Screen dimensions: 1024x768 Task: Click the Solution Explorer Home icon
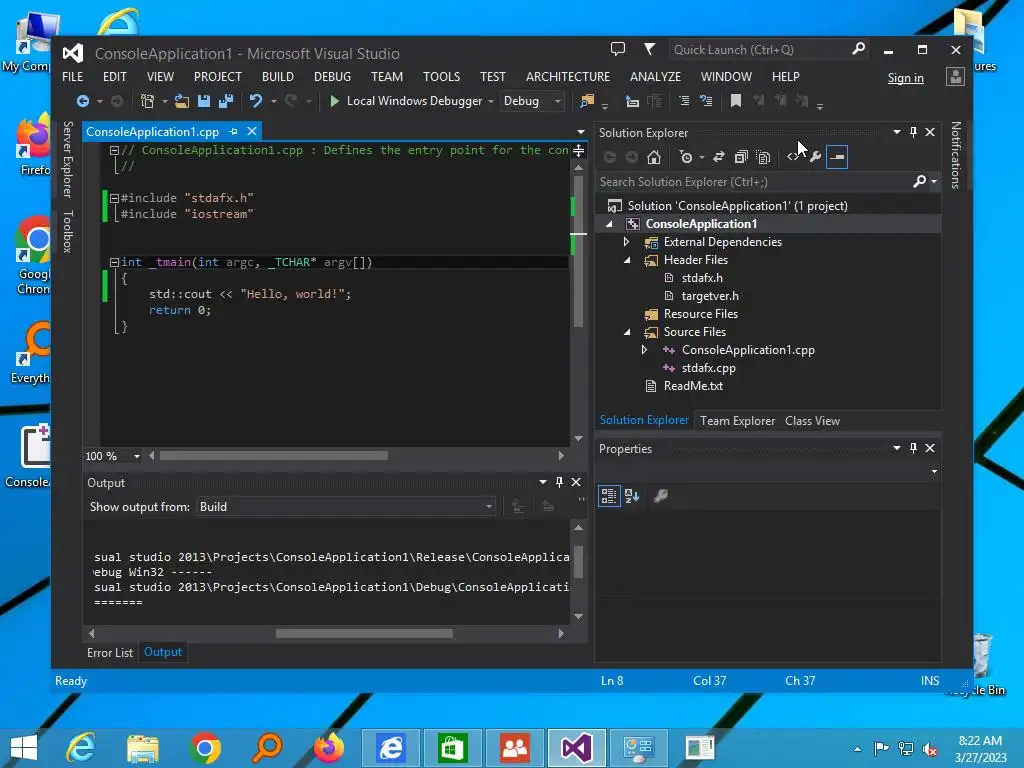coord(654,157)
